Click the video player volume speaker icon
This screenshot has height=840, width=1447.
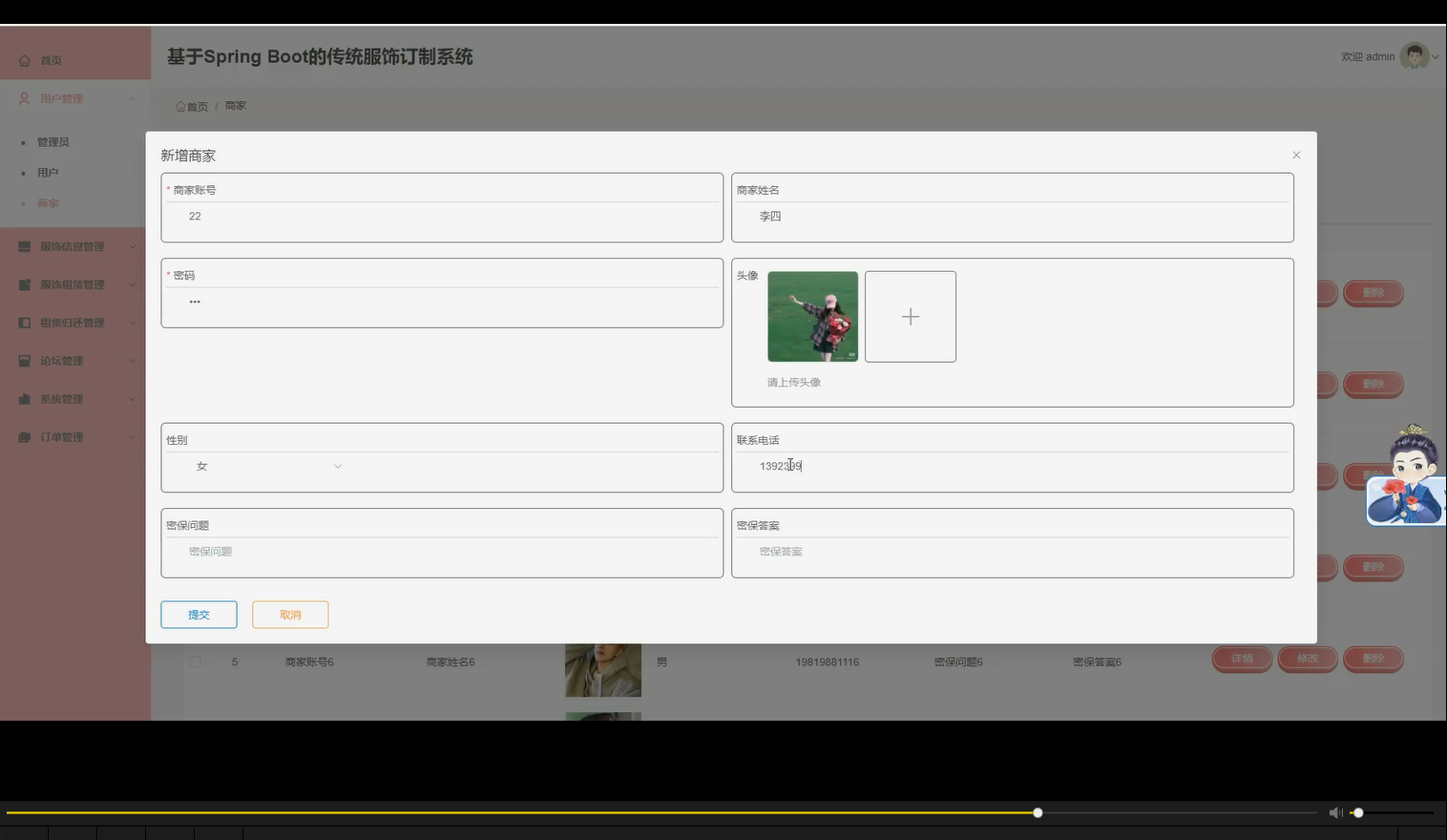point(1335,812)
